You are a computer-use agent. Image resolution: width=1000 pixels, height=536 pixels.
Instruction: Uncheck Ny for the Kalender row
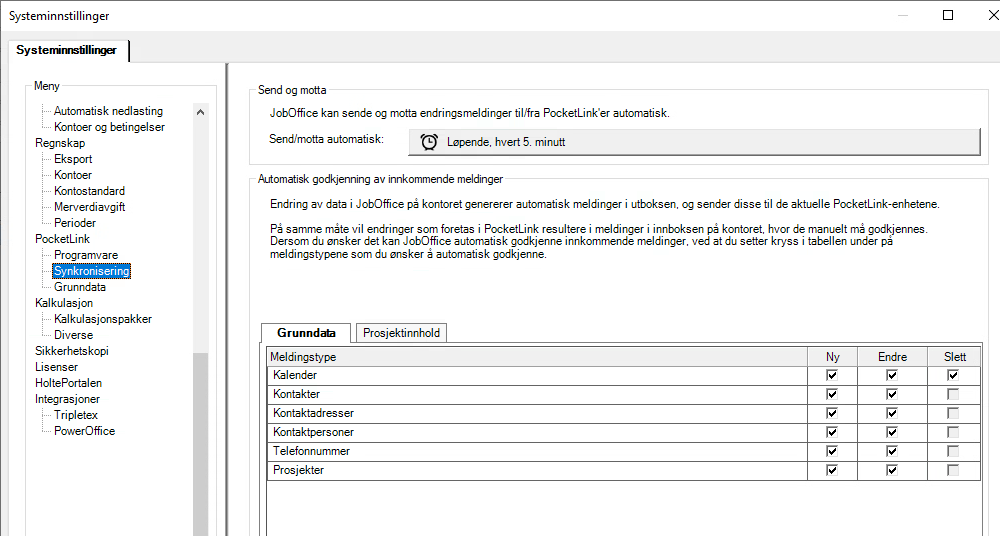[x=832, y=375]
